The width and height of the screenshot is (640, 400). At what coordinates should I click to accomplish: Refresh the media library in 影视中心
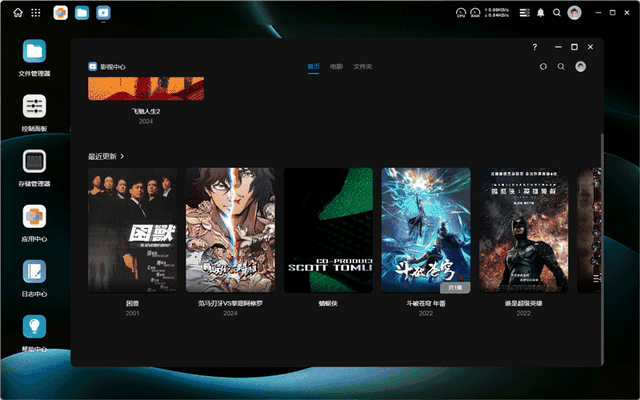(543, 67)
